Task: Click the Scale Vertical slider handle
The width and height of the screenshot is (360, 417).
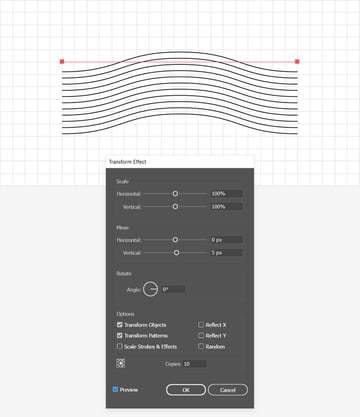Action: point(175,207)
